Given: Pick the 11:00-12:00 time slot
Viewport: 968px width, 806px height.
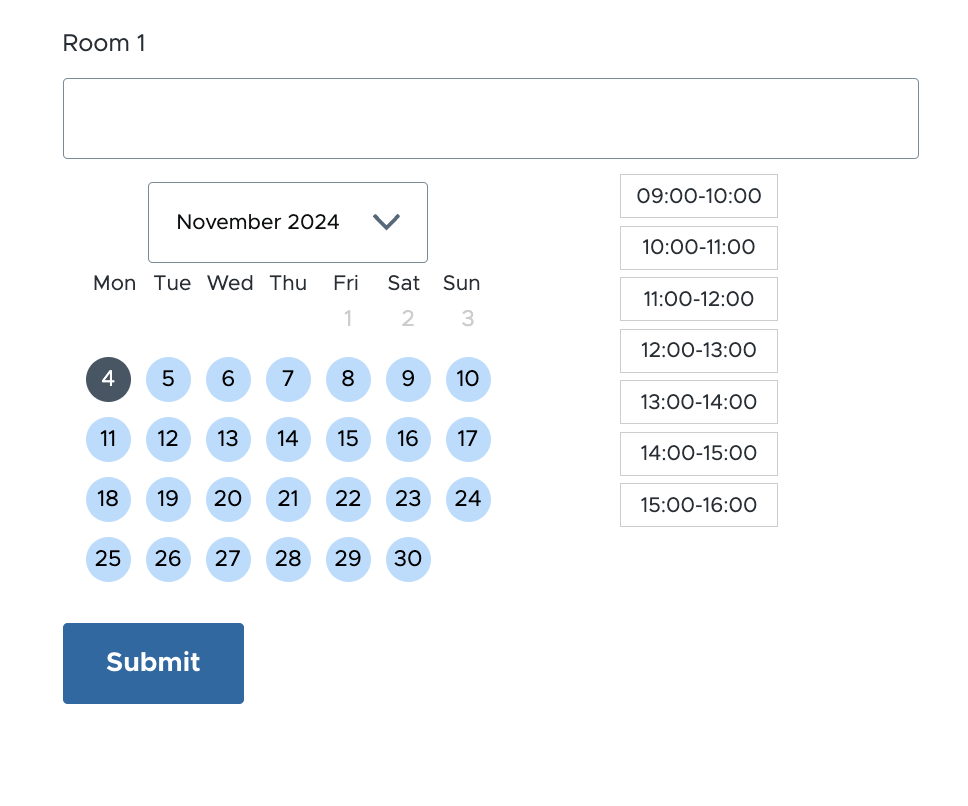Looking at the screenshot, I should tap(698, 298).
